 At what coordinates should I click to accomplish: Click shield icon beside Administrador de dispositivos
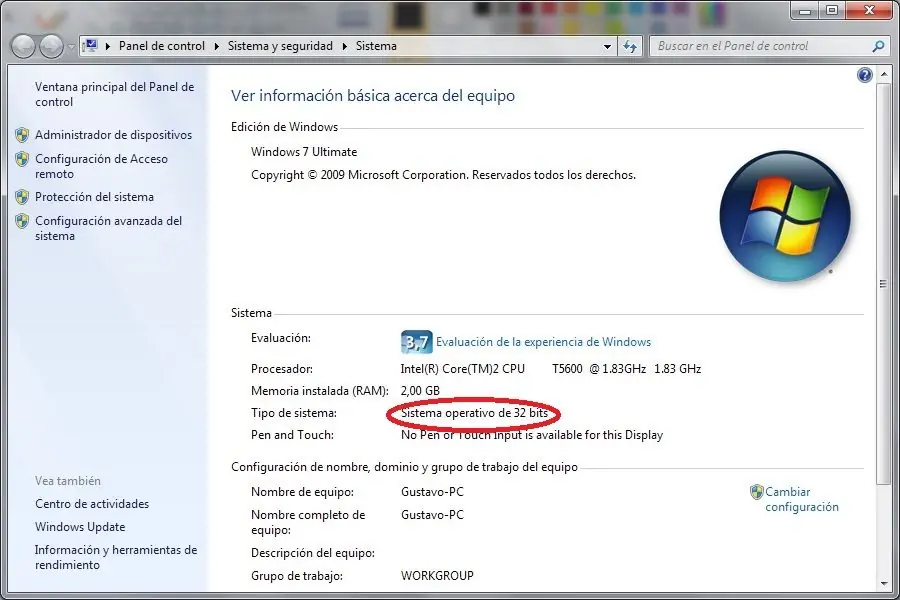pyautogui.click(x=22, y=135)
